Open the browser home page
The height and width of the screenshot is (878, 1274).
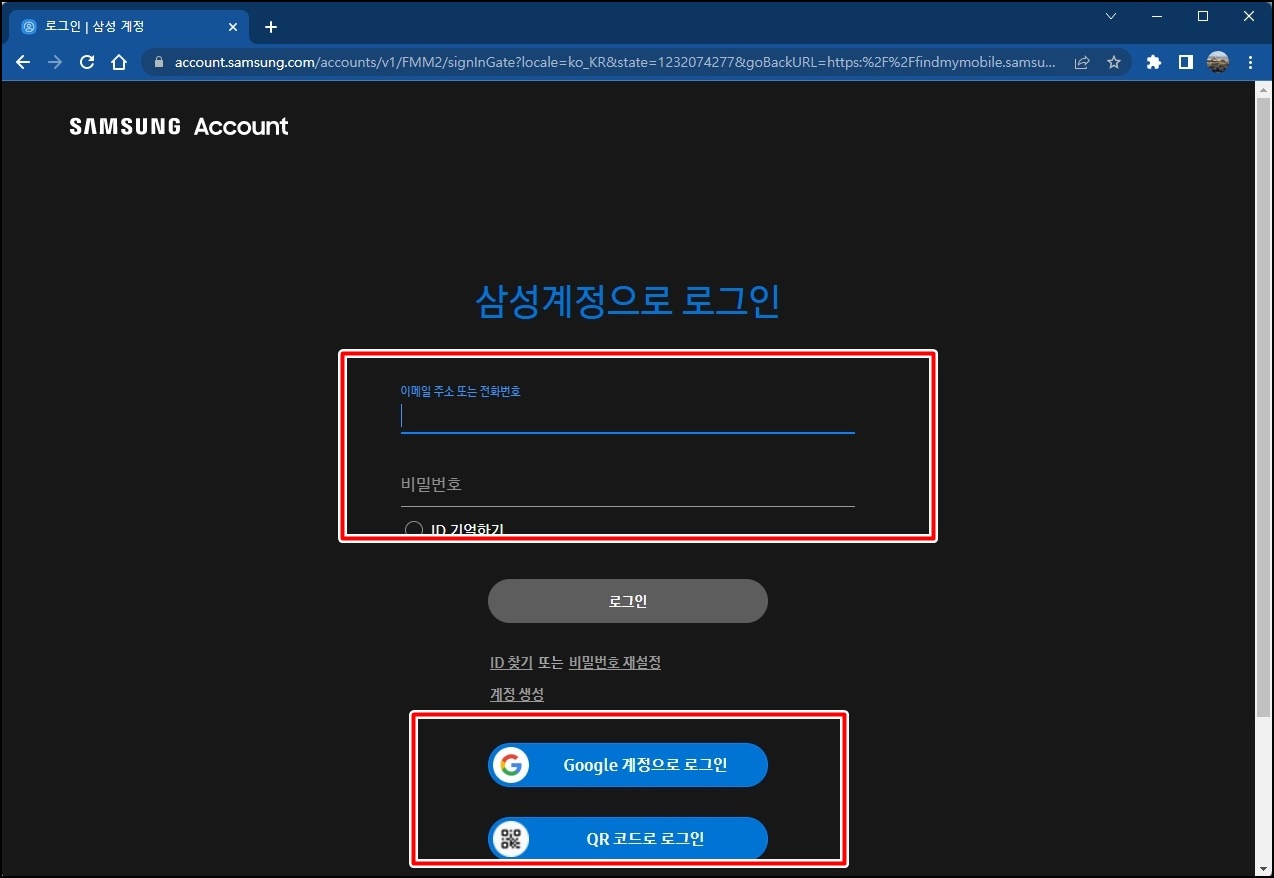[119, 62]
